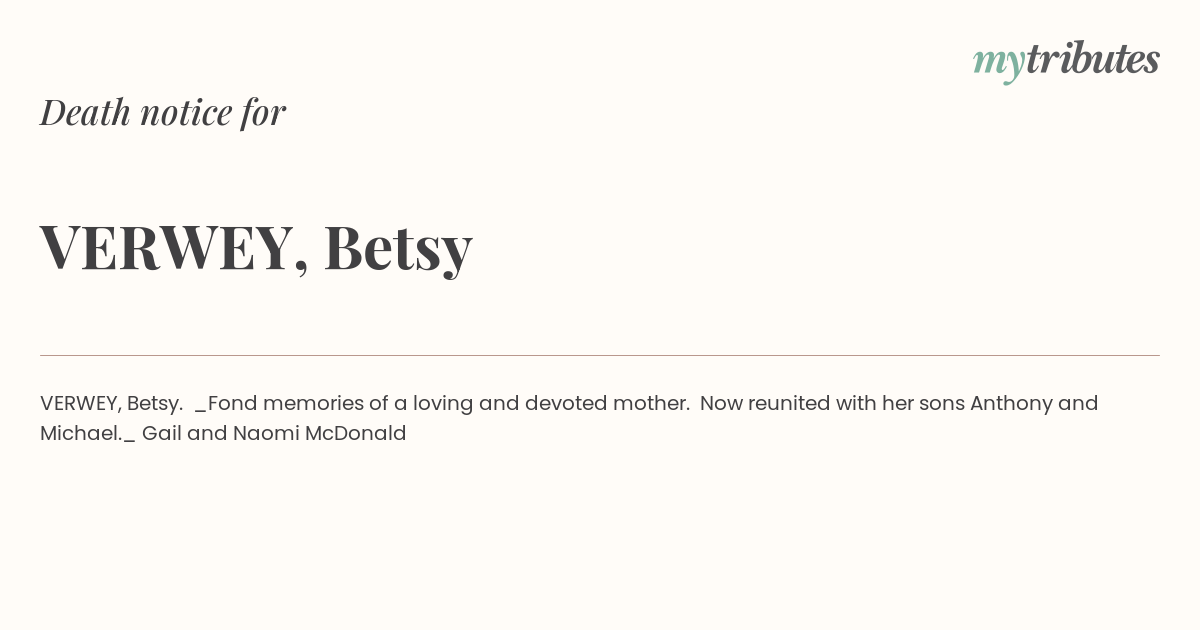
Task: Click the horizontal divider line below the title
Action: coord(600,355)
